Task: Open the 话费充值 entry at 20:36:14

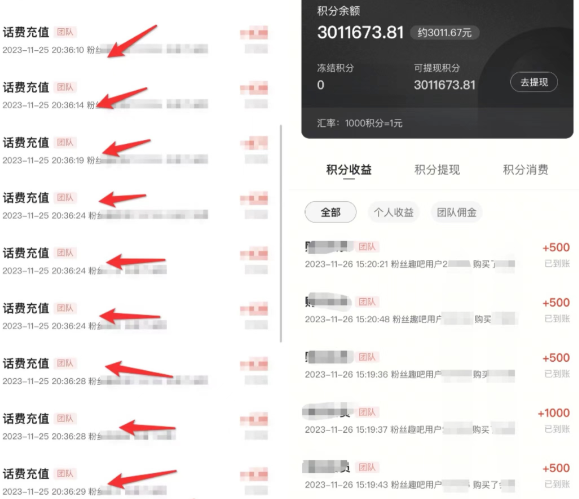Action: click(135, 95)
